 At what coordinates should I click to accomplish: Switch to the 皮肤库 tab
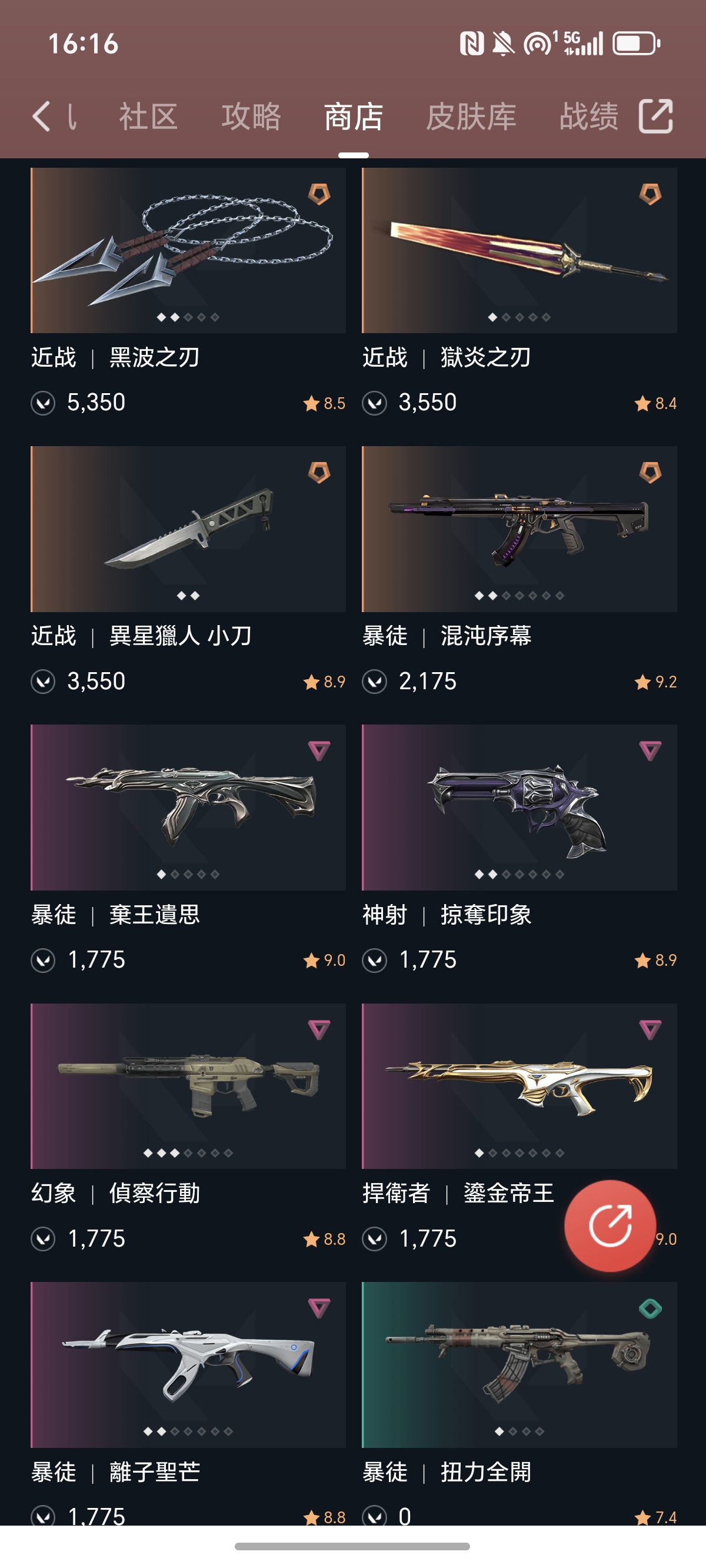pos(471,117)
